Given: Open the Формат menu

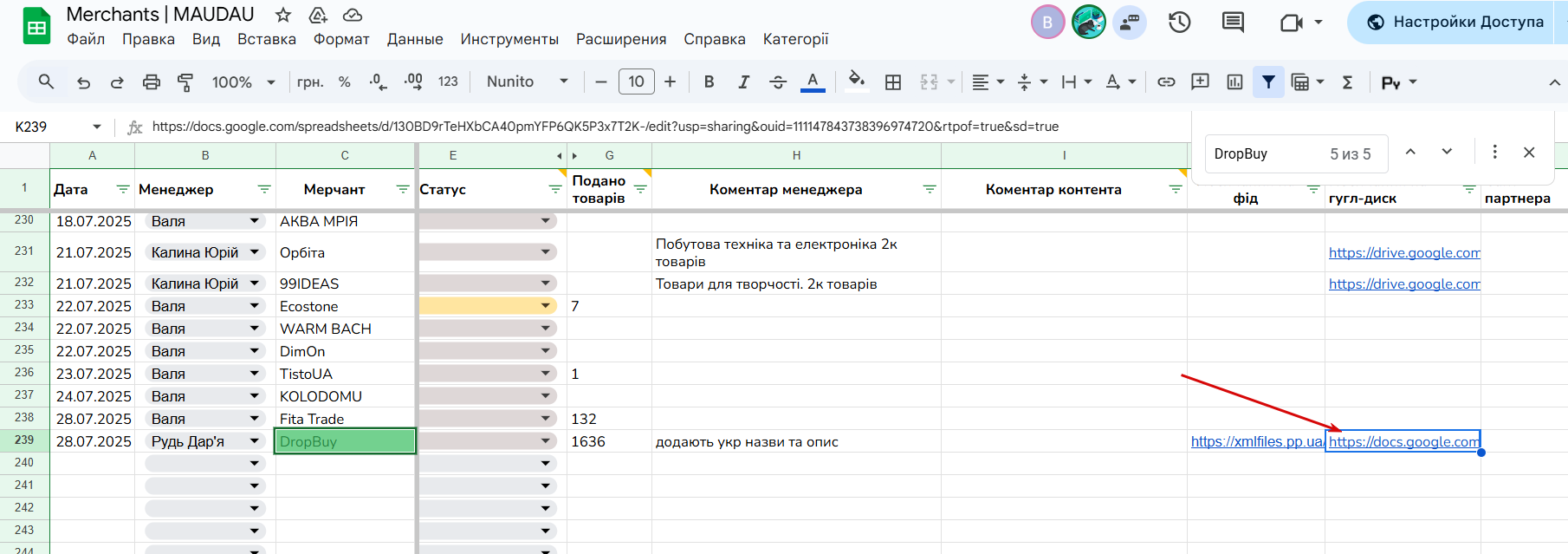Looking at the screenshot, I should click(341, 39).
